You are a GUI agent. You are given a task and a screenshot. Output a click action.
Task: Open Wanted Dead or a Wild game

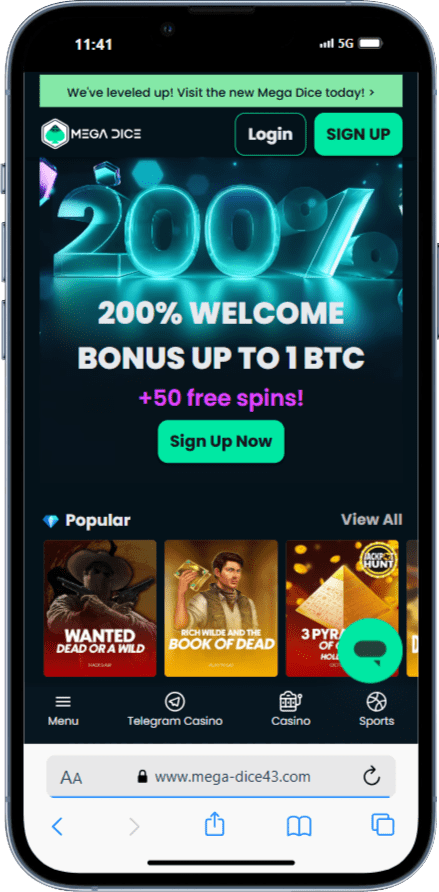(x=100, y=608)
